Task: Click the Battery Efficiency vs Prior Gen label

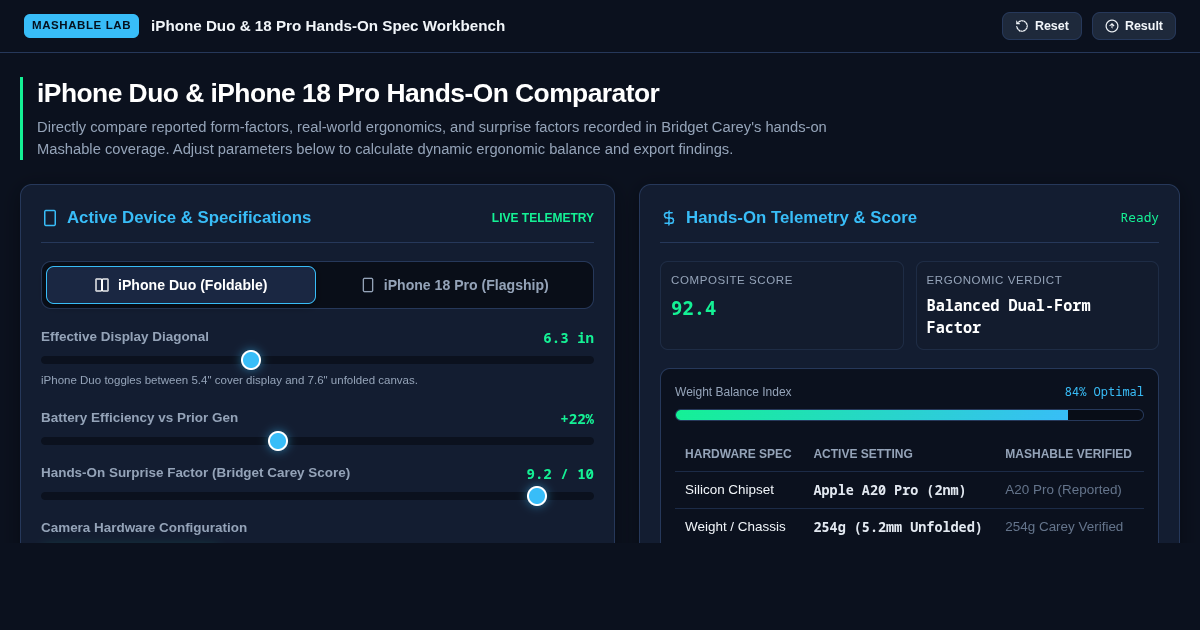Action: point(139,418)
